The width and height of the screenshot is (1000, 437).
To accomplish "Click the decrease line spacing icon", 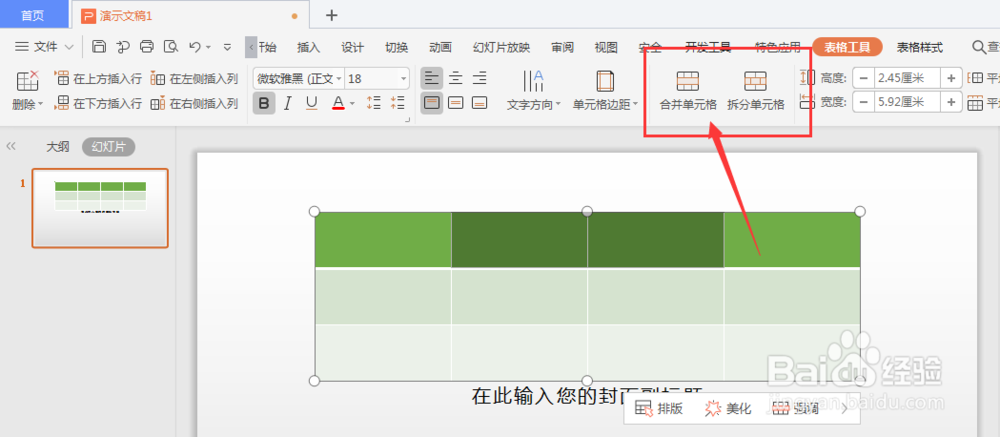I will (397, 103).
